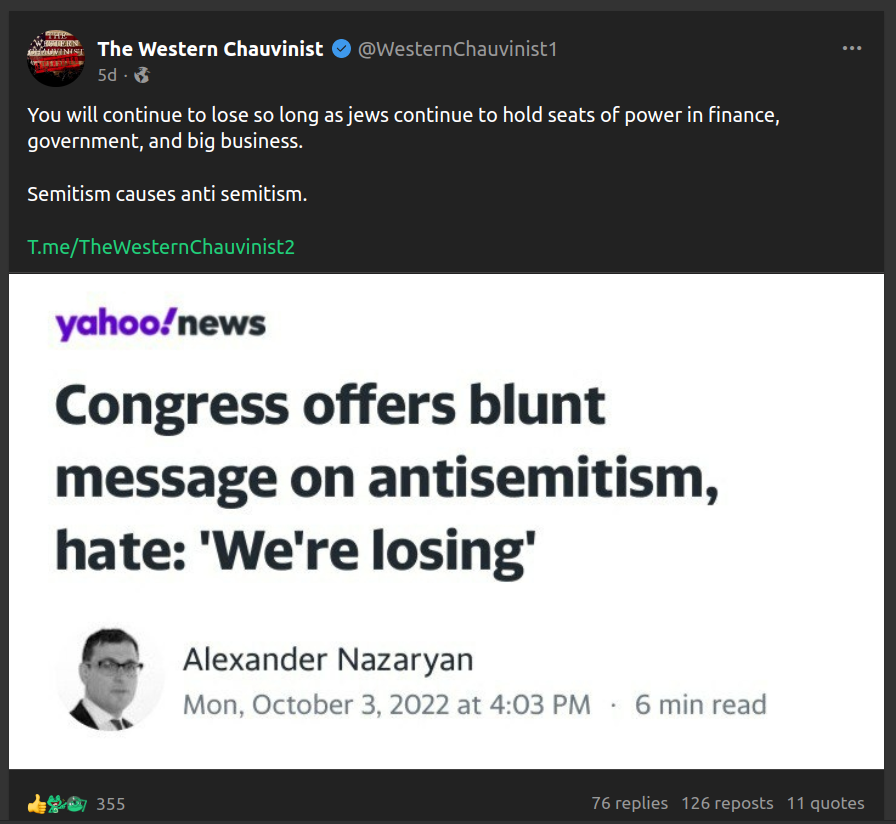Click the globe public visibility icon

[142, 75]
